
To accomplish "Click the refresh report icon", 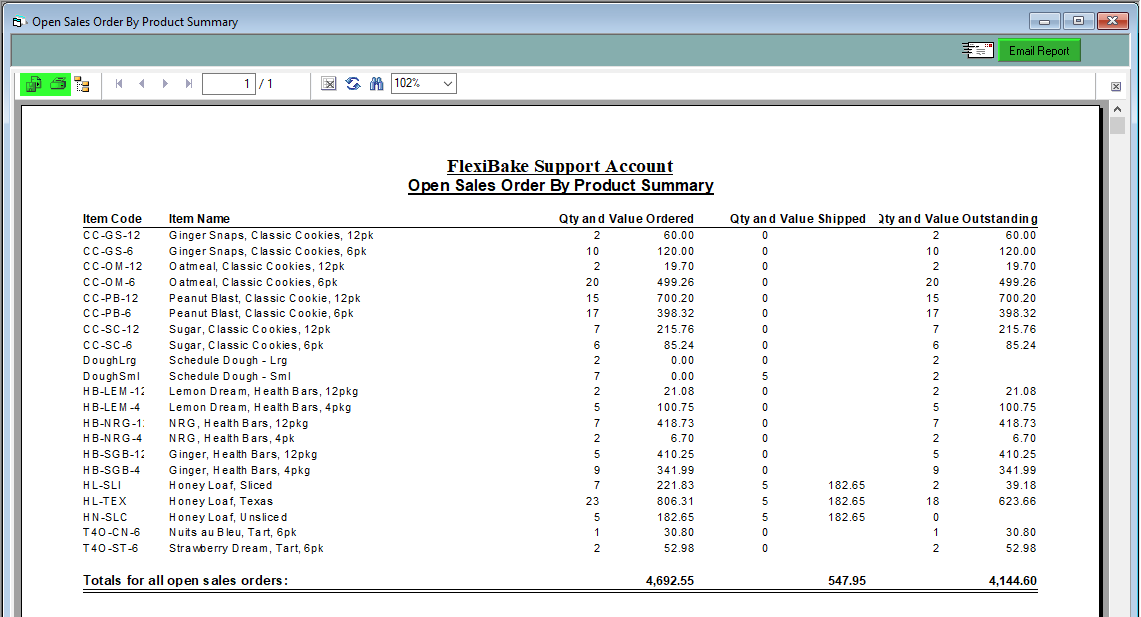I will coord(353,84).
